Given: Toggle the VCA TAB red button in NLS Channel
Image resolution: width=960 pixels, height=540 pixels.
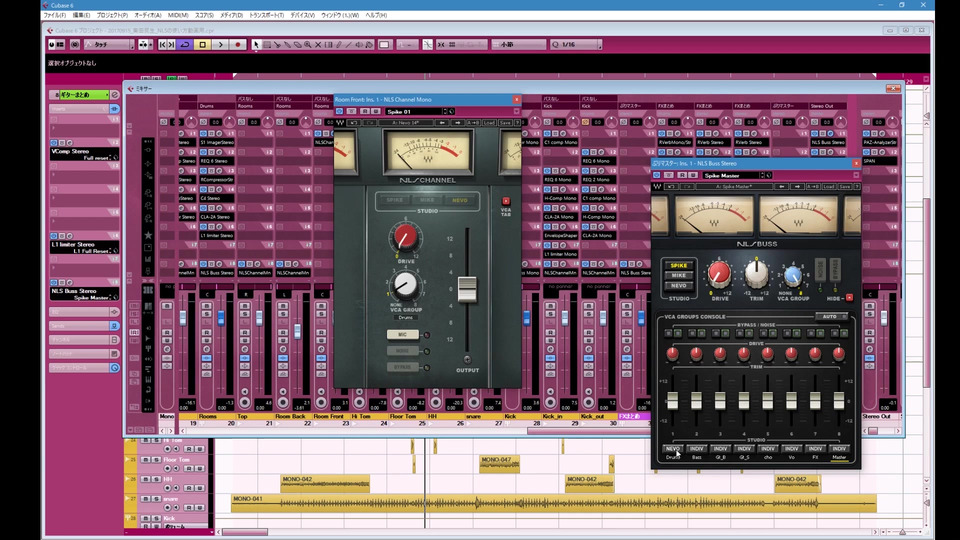Looking at the screenshot, I should pyautogui.click(x=506, y=201).
